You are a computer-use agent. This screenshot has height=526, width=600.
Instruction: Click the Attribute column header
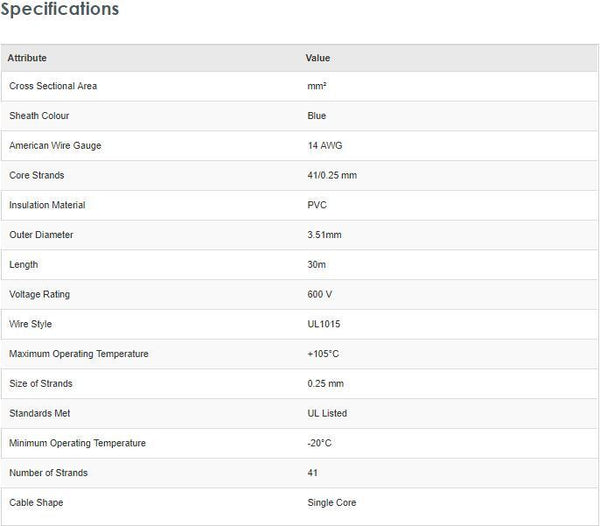coord(27,58)
